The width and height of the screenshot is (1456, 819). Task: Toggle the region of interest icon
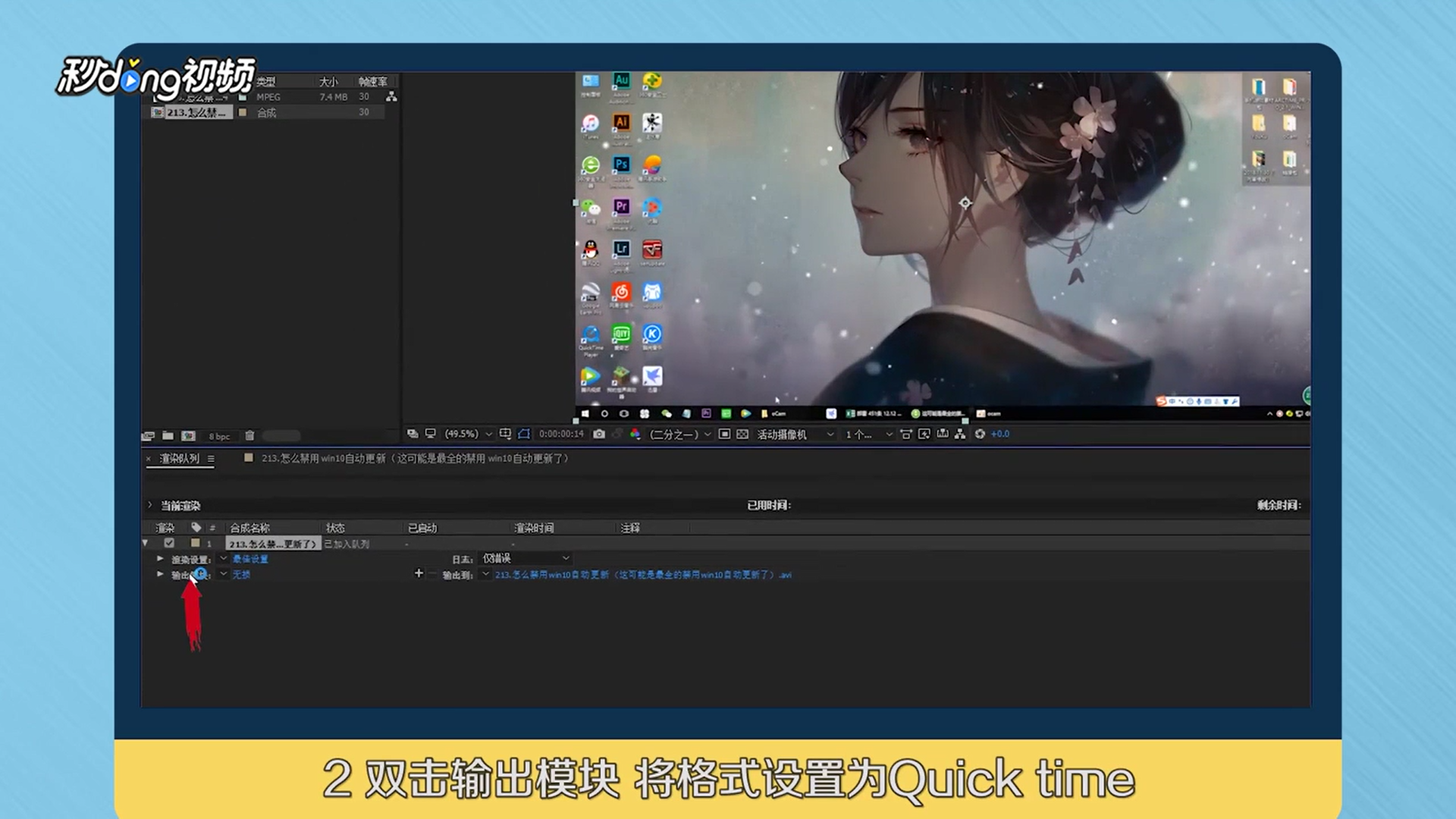click(x=724, y=434)
